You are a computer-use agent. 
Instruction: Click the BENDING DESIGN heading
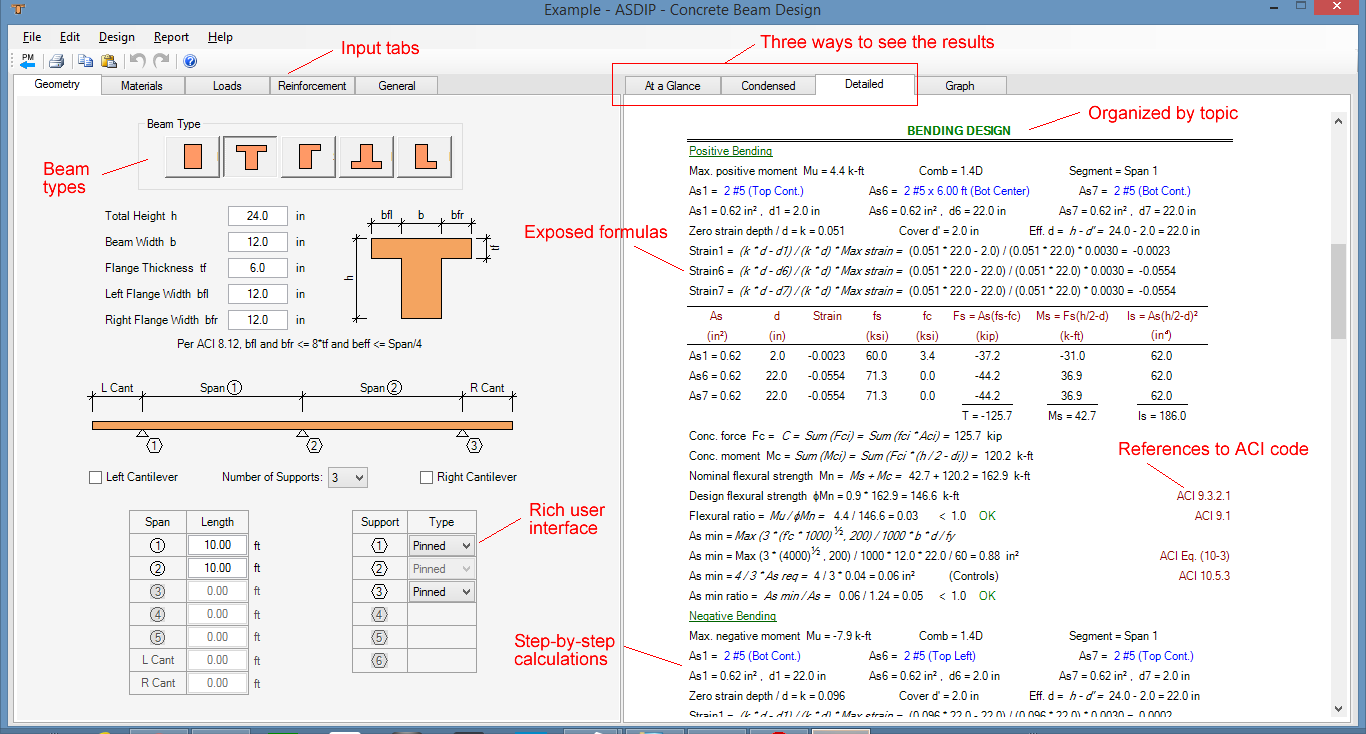(x=958, y=130)
